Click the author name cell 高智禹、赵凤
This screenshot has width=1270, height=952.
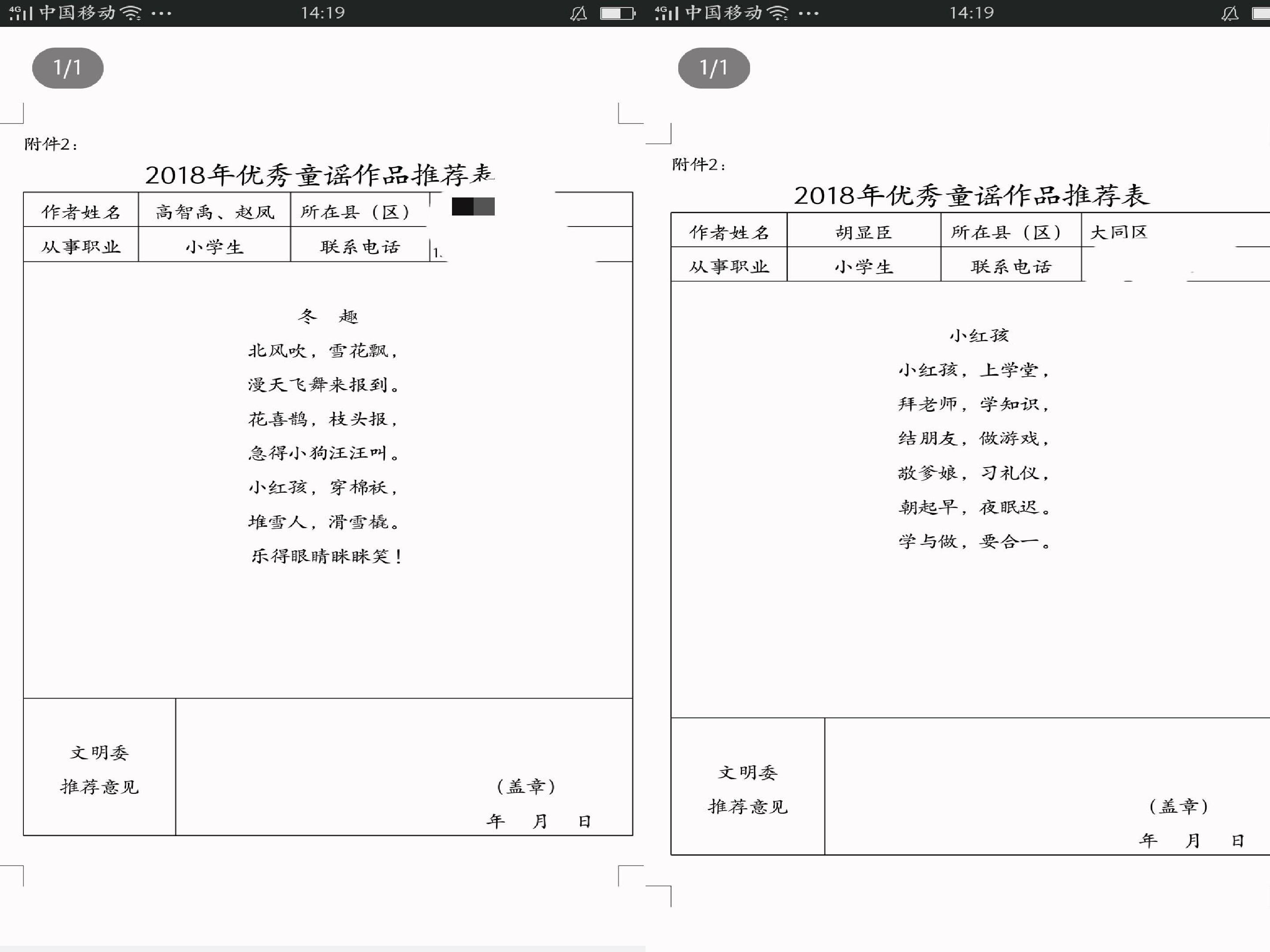coord(215,210)
